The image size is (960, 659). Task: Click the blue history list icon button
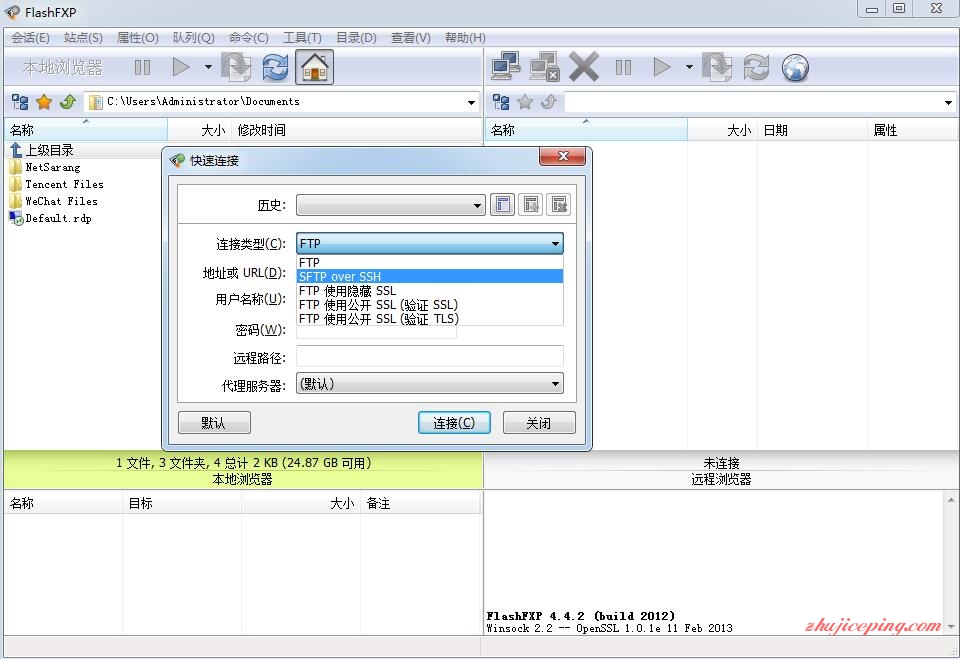point(503,205)
